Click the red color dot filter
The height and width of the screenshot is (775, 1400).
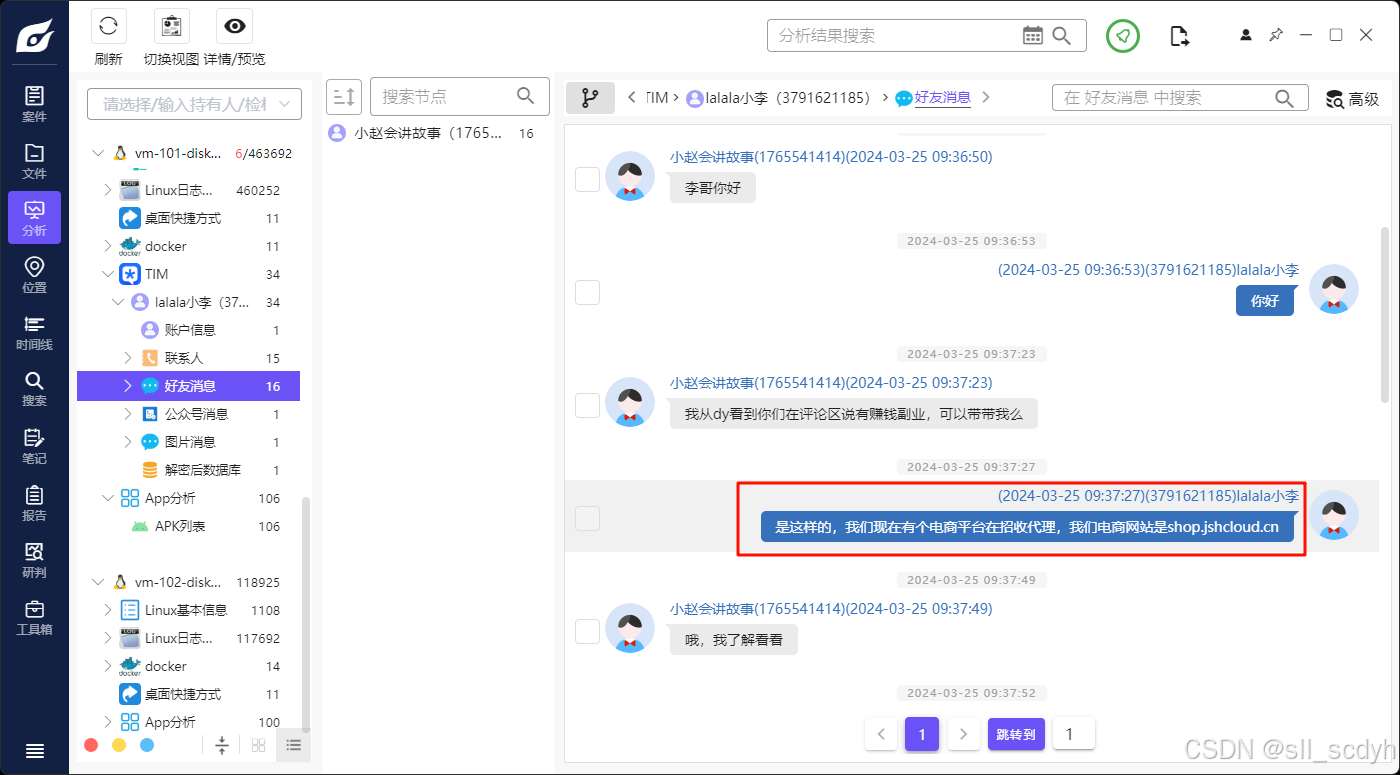click(91, 745)
